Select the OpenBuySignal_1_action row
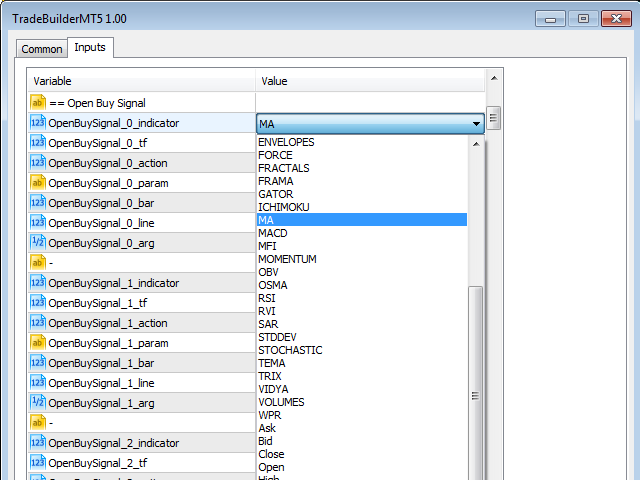Viewport: 640px width, 480px height. click(140, 323)
